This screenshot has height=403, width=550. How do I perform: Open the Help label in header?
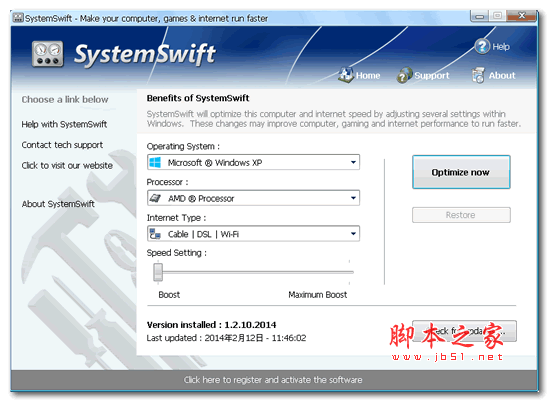click(x=501, y=47)
